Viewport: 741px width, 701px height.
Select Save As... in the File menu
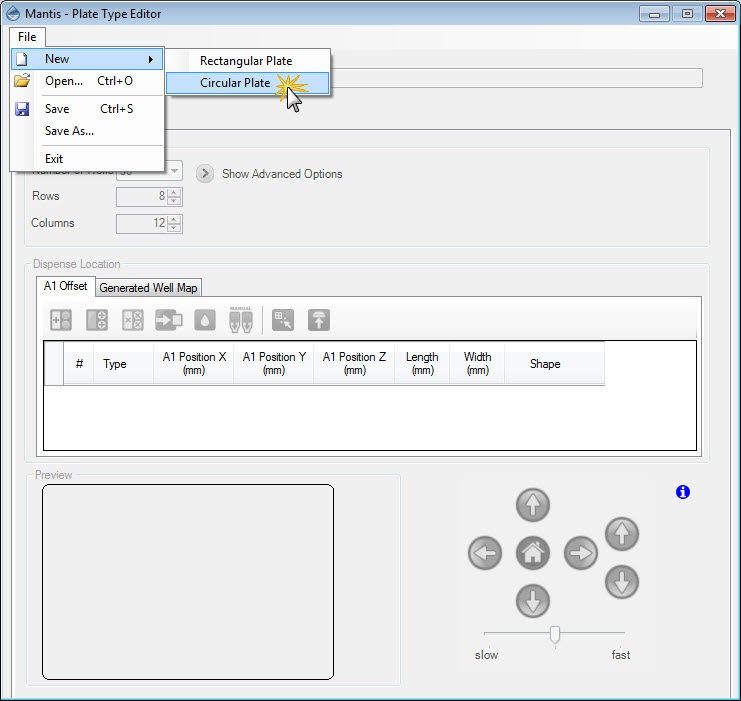[87, 131]
